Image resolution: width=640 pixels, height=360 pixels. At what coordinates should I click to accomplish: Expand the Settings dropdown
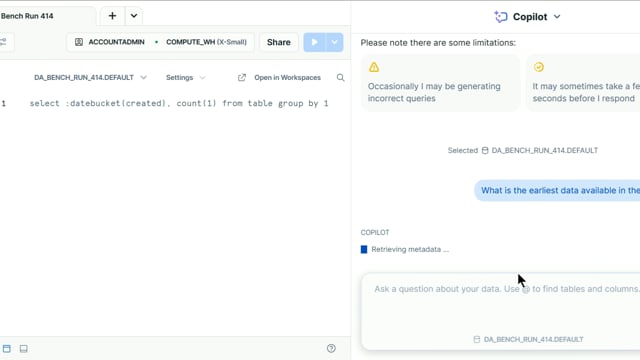coord(185,78)
